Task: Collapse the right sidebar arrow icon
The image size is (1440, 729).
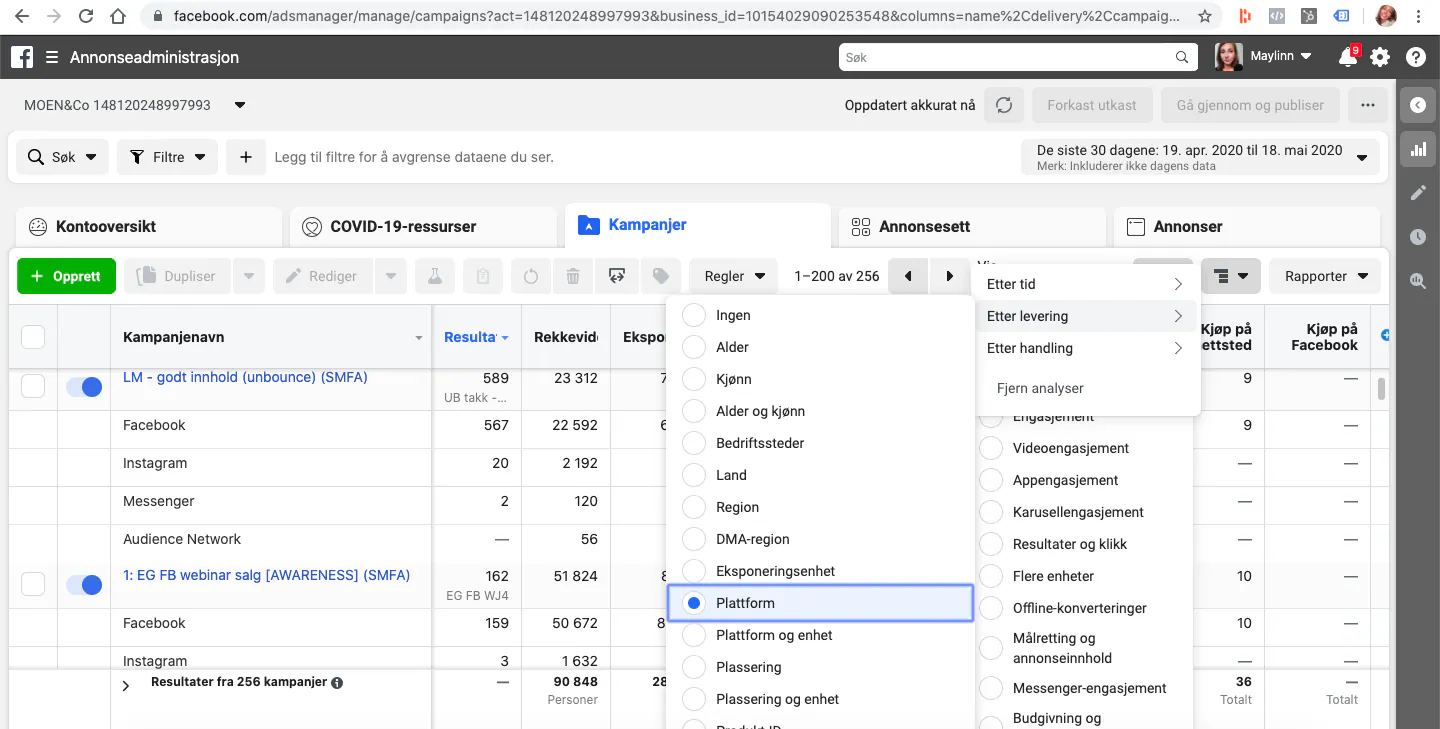Action: pos(1418,105)
